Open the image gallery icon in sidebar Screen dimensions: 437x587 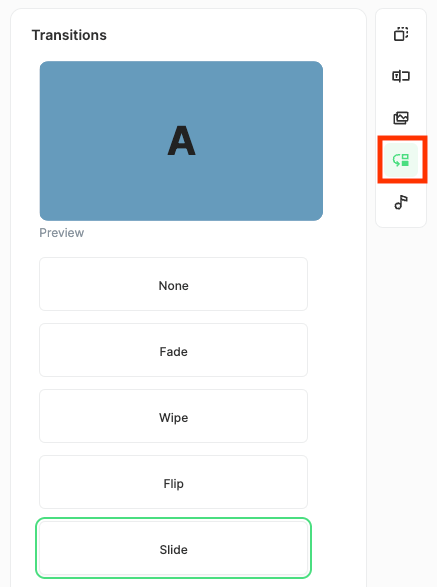401,118
